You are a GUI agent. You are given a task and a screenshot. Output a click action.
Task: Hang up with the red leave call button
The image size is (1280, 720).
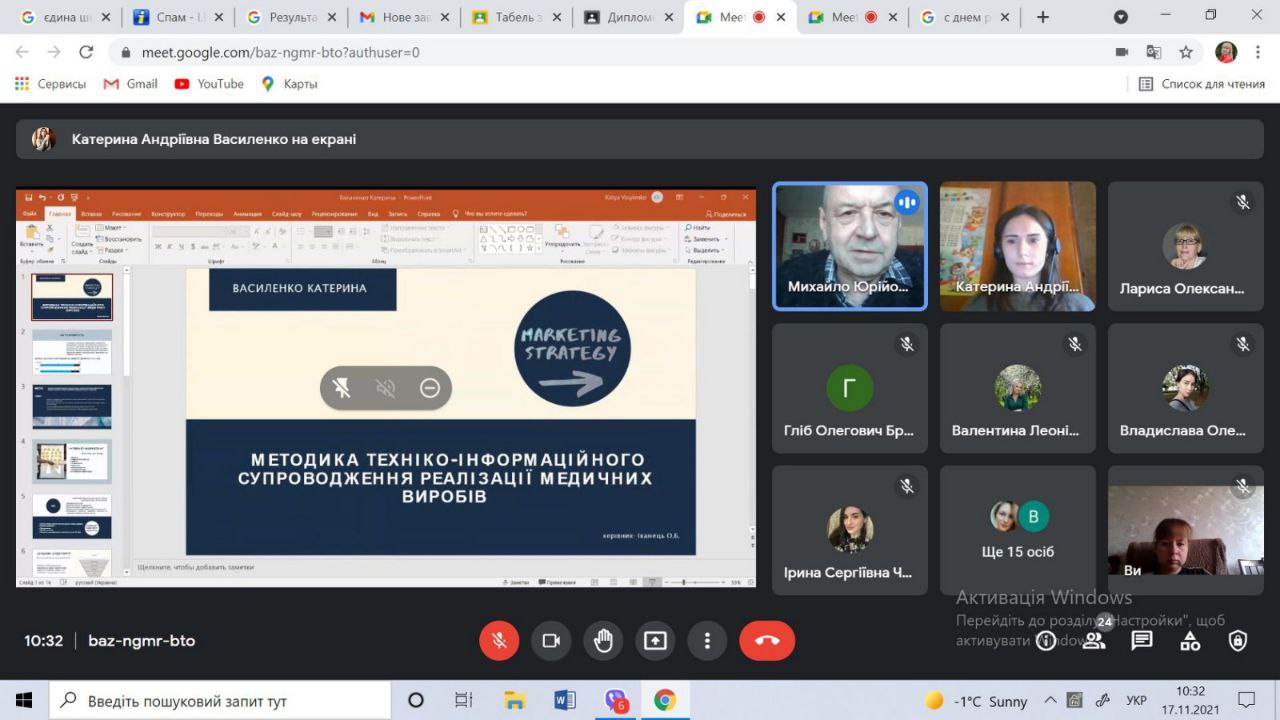(767, 641)
